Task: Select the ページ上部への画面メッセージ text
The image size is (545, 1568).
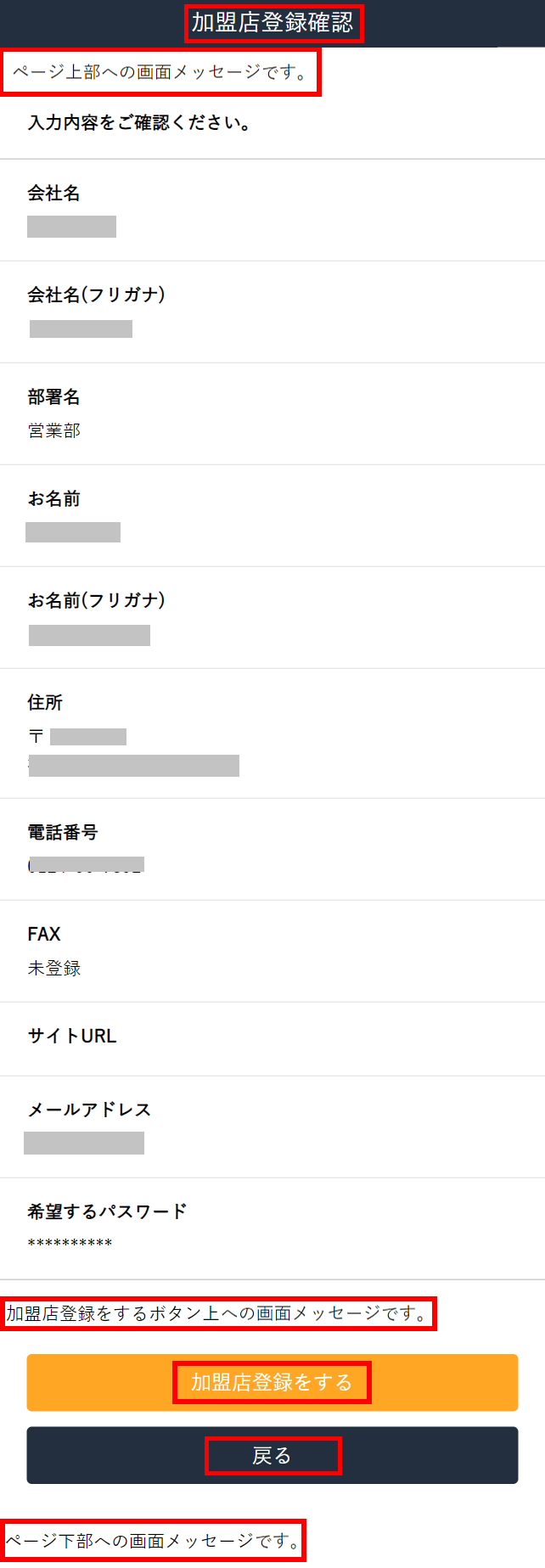Action: pyautogui.click(x=160, y=73)
